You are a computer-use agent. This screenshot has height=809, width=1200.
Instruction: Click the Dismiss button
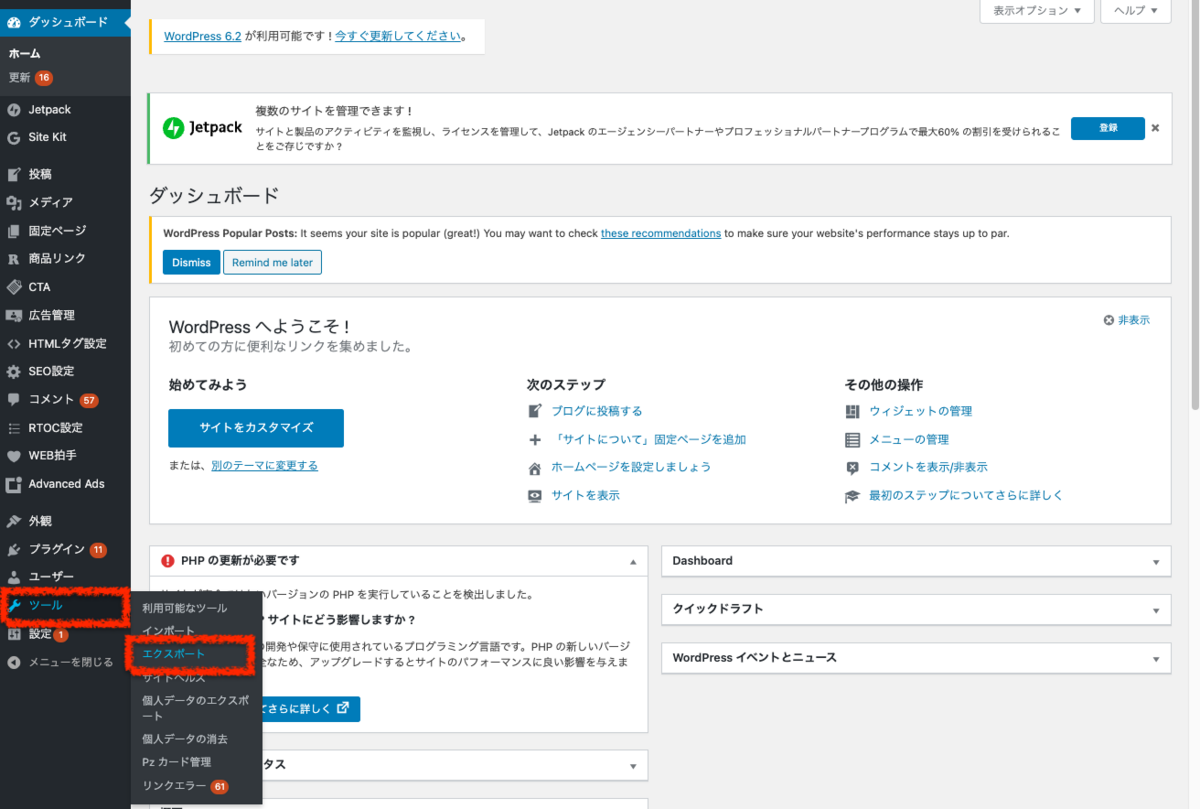coord(191,262)
